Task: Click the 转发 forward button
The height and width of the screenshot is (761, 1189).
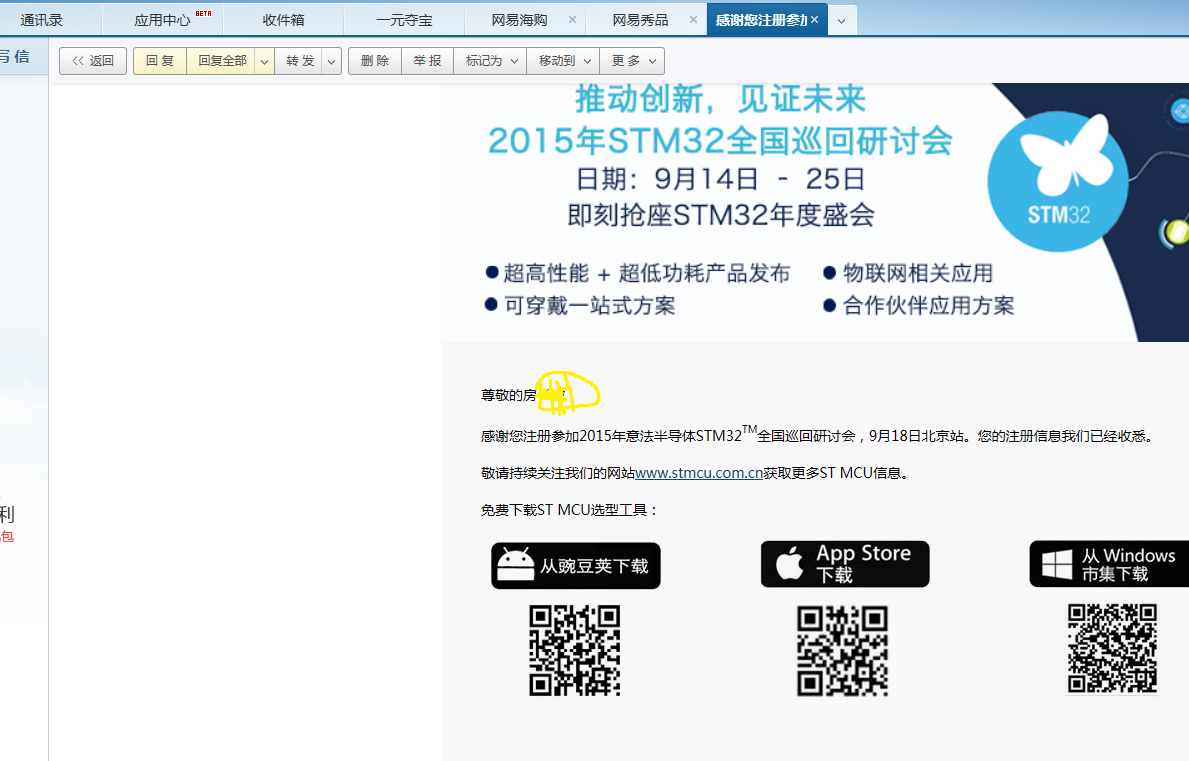Action: (x=300, y=61)
